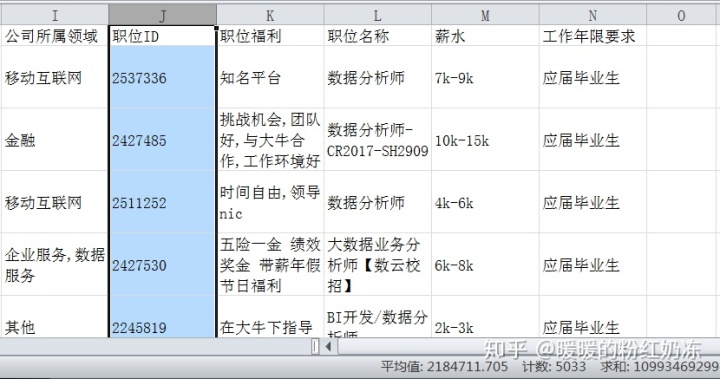720x379 pixels.
Task: Click the 五险一金 绩效奖金 cell
Action: coord(270,265)
